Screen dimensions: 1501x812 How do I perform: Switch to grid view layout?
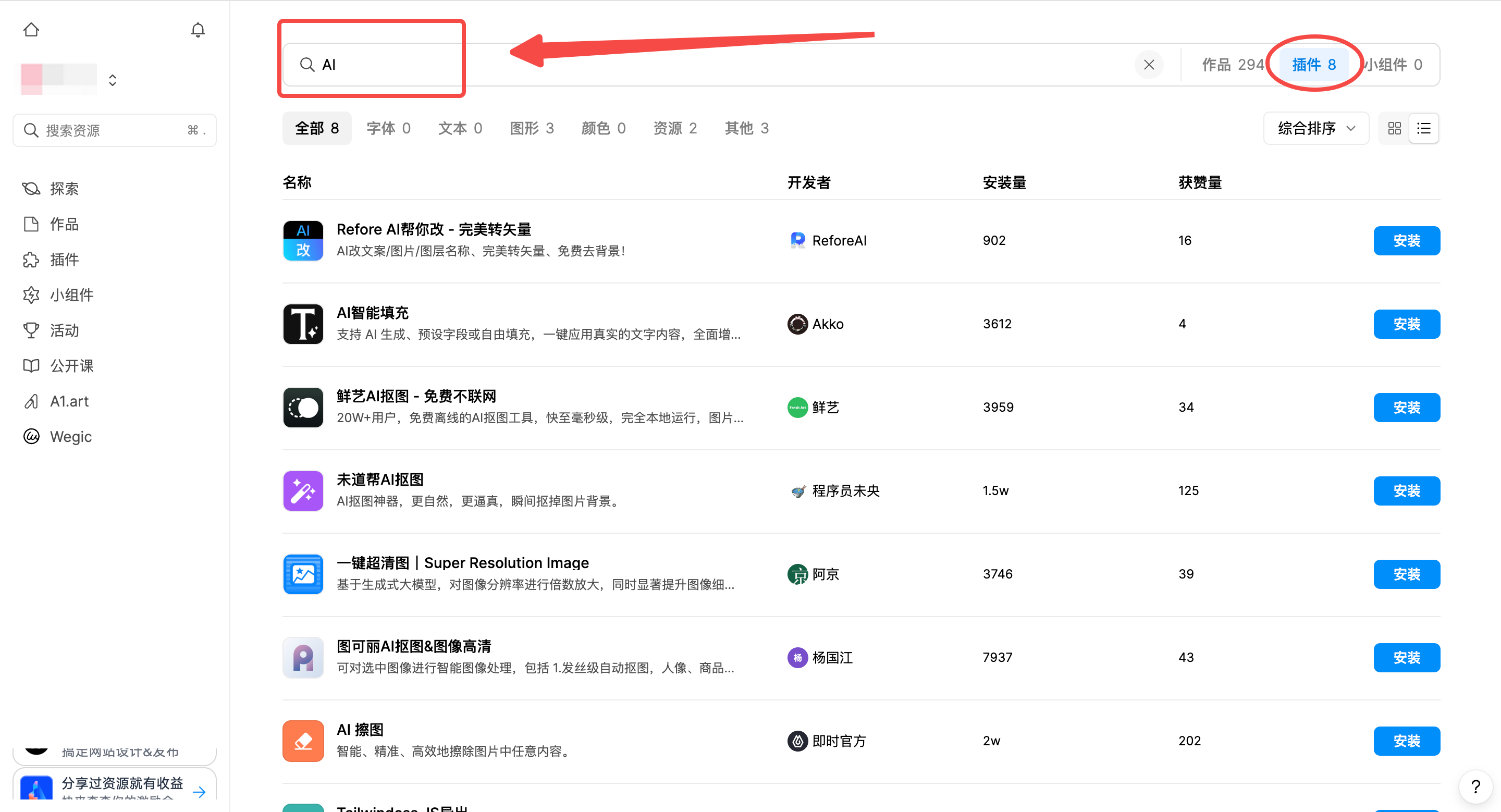[1394, 128]
